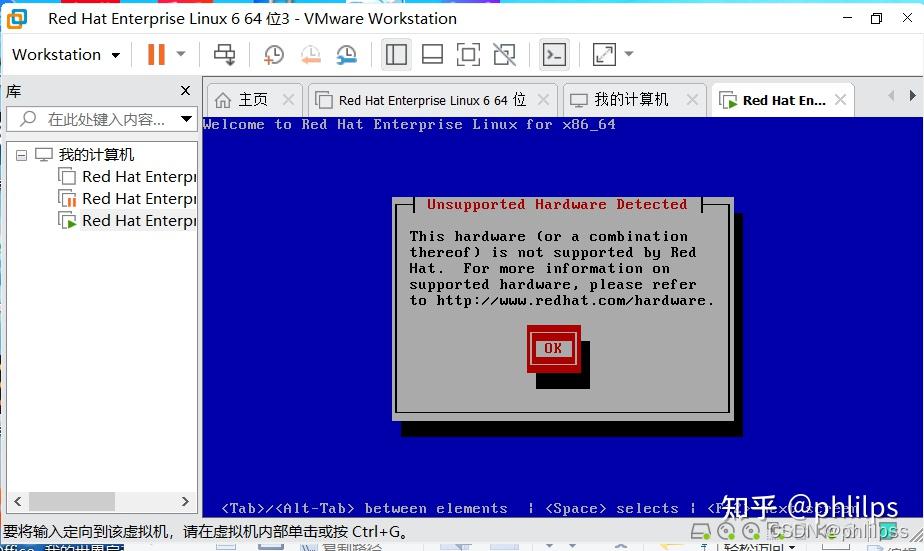Toggle the thumbnail bar view
The height and width of the screenshot is (551, 924).
(x=432, y=55)
